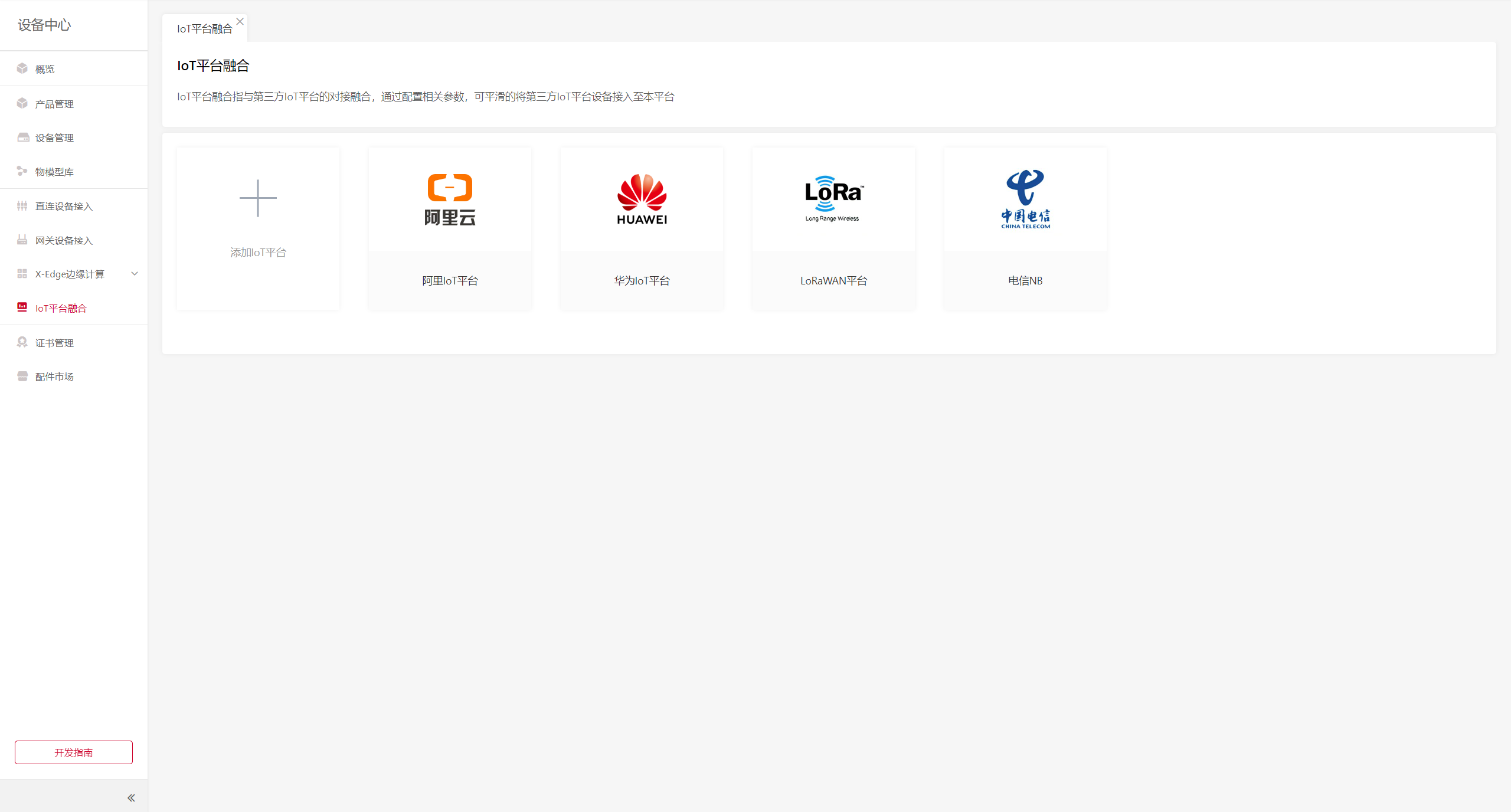Click the plus icon to add IoT platform
Viewport: 1511px width, 812px height.
click(x=258, y=198)
